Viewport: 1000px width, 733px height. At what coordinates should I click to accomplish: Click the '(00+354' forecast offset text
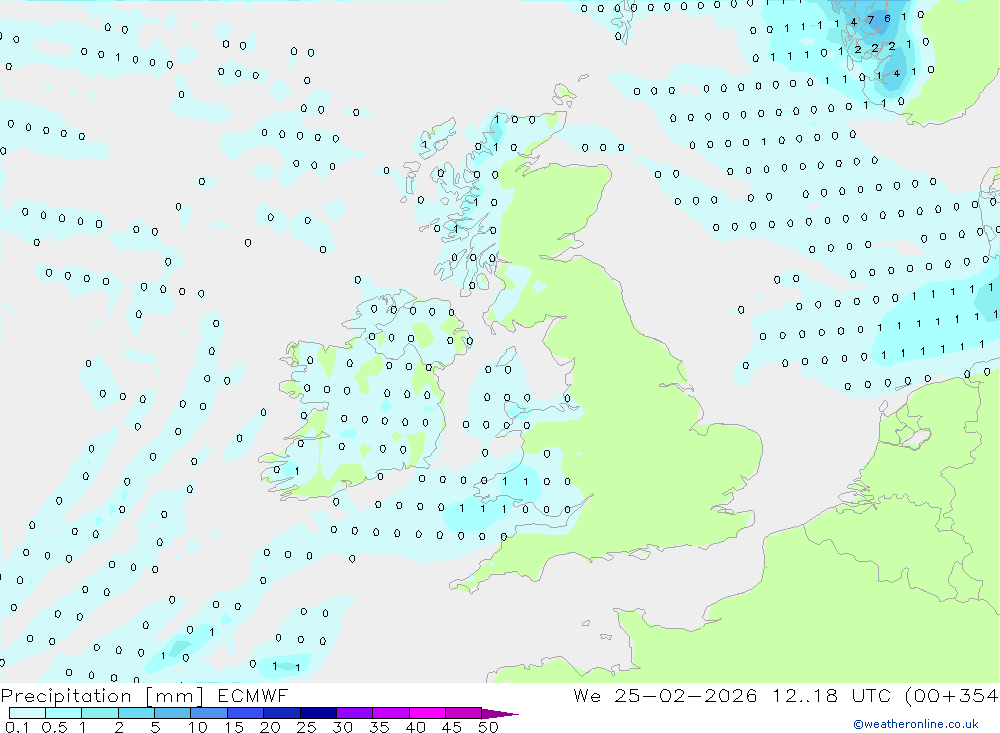tap(952, 696)
